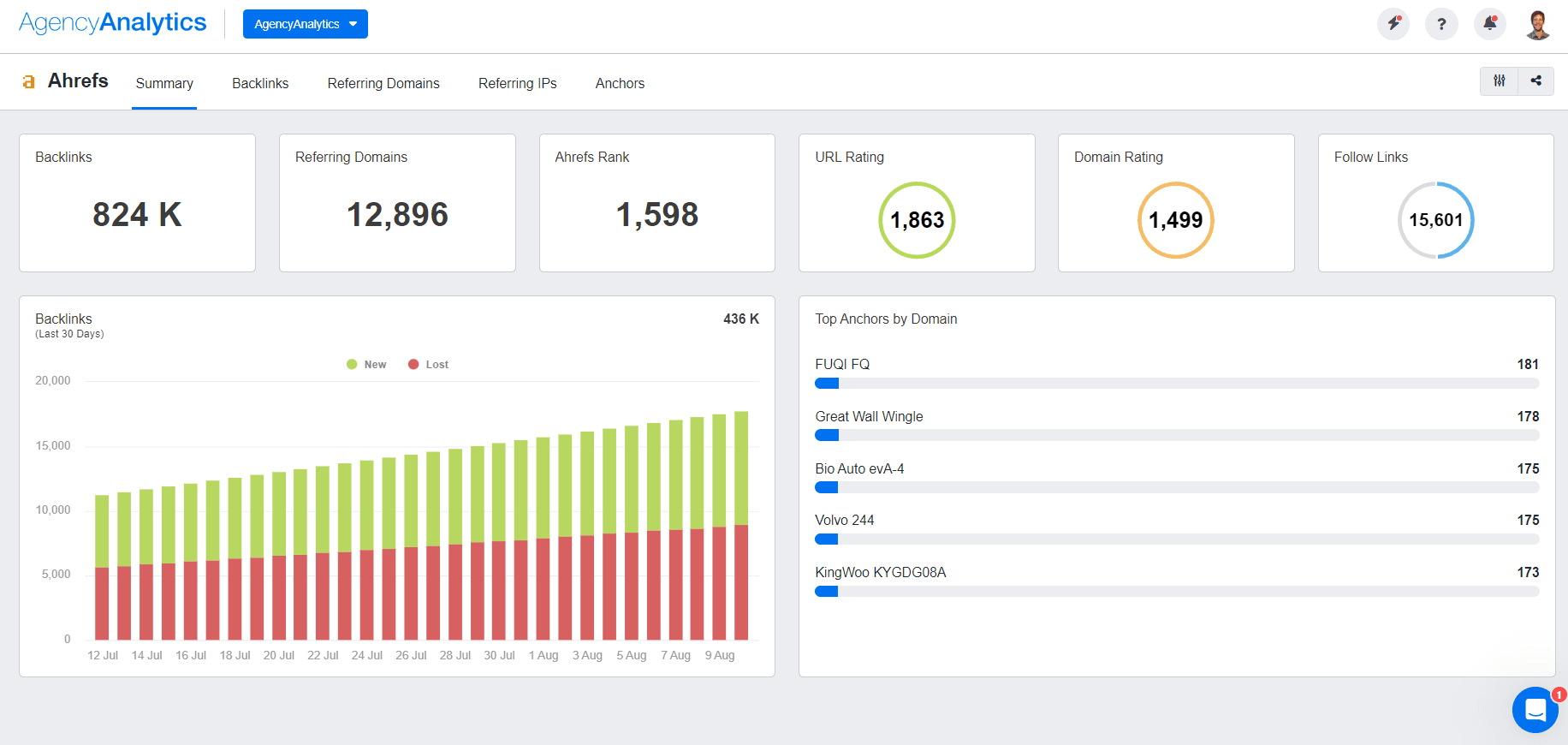The height and width of the screenshot is (745, 1568).
Task: Go to the Anchors tab
Action: point(620,83)
